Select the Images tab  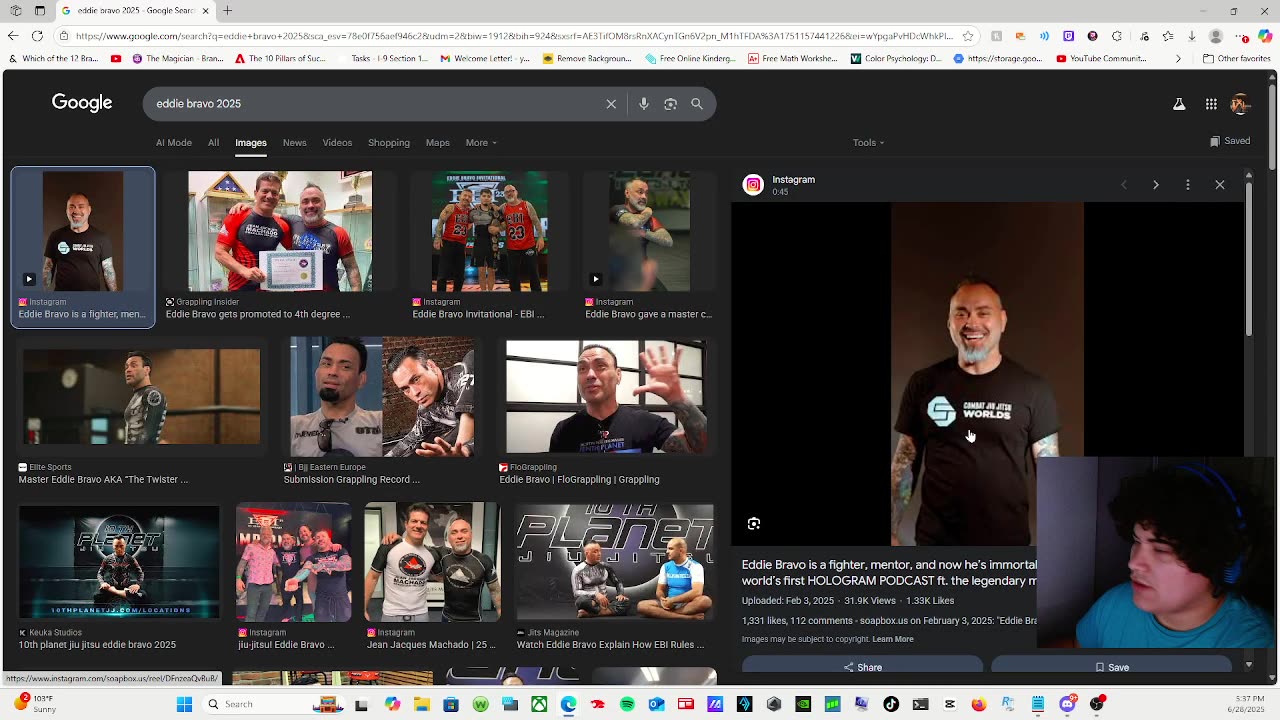click(x=251, y=143)
